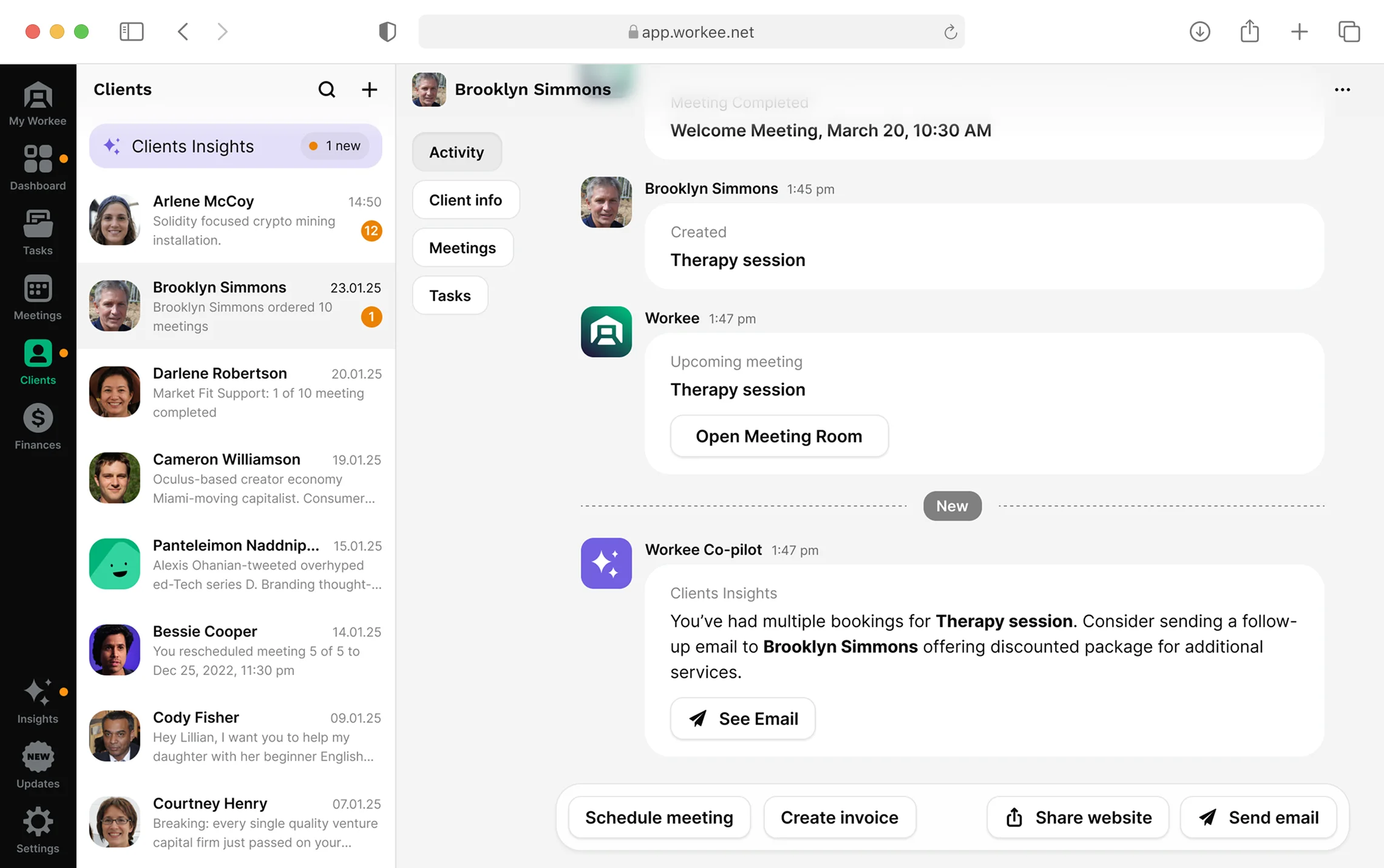Screen dimensions: 1384x868
Task: Click the Open Meeting Room button
Action: pos(779,436)
